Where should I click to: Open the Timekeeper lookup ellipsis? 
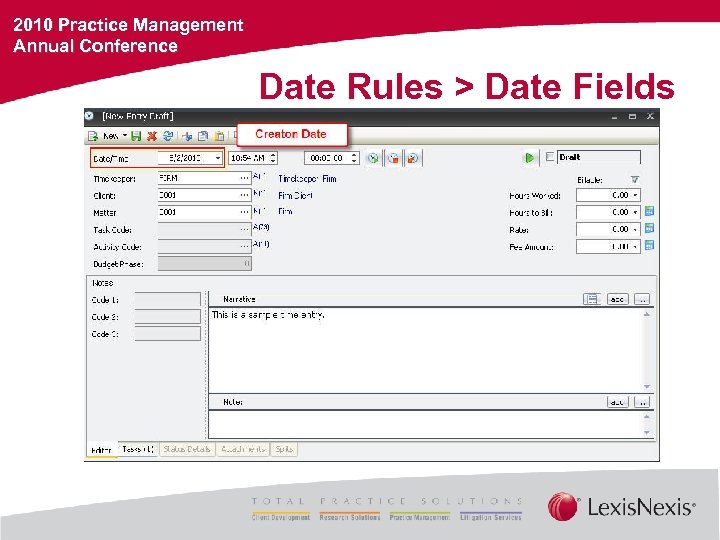244,178
